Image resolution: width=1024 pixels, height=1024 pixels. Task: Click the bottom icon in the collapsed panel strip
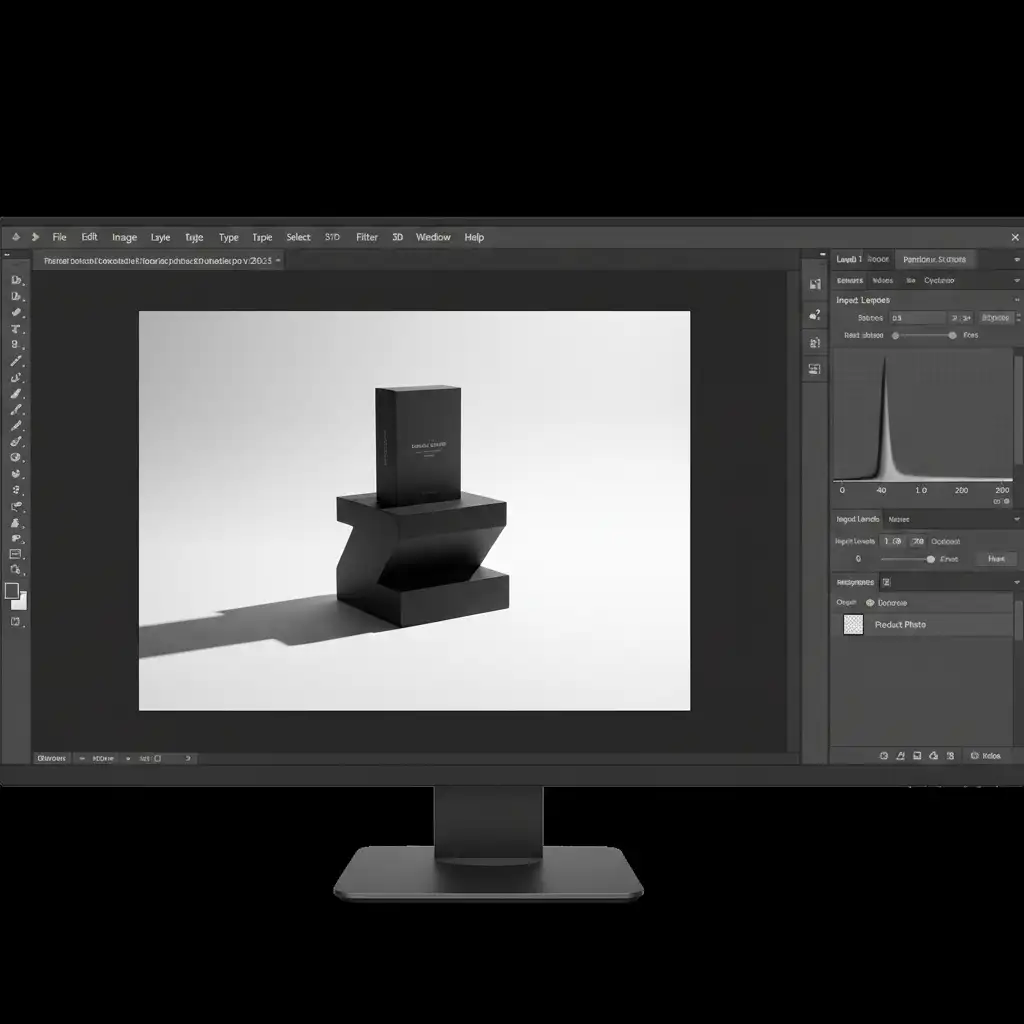(814, 369)
